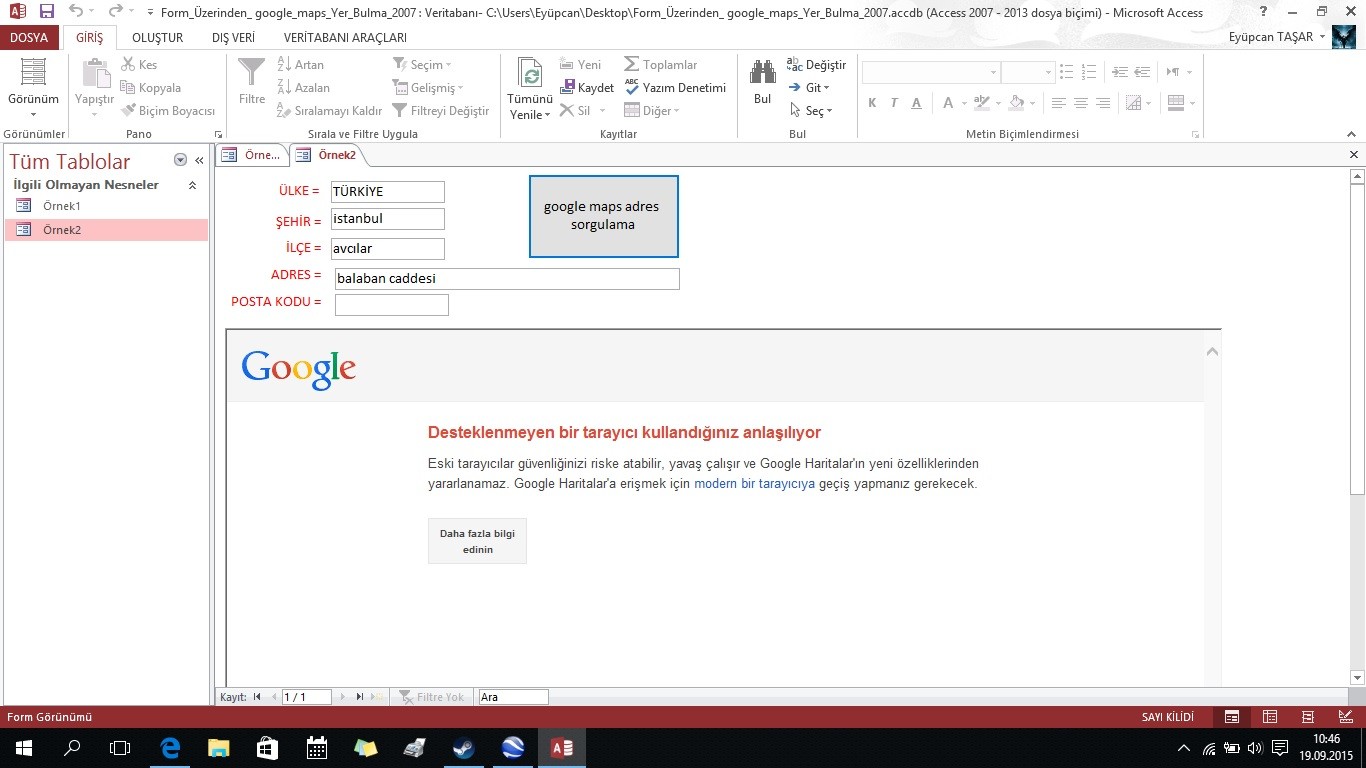The width and height of the screenshot is (1366, 768).
Task: Select Örnek2 in navigation pane
Action: coord(106,230)
